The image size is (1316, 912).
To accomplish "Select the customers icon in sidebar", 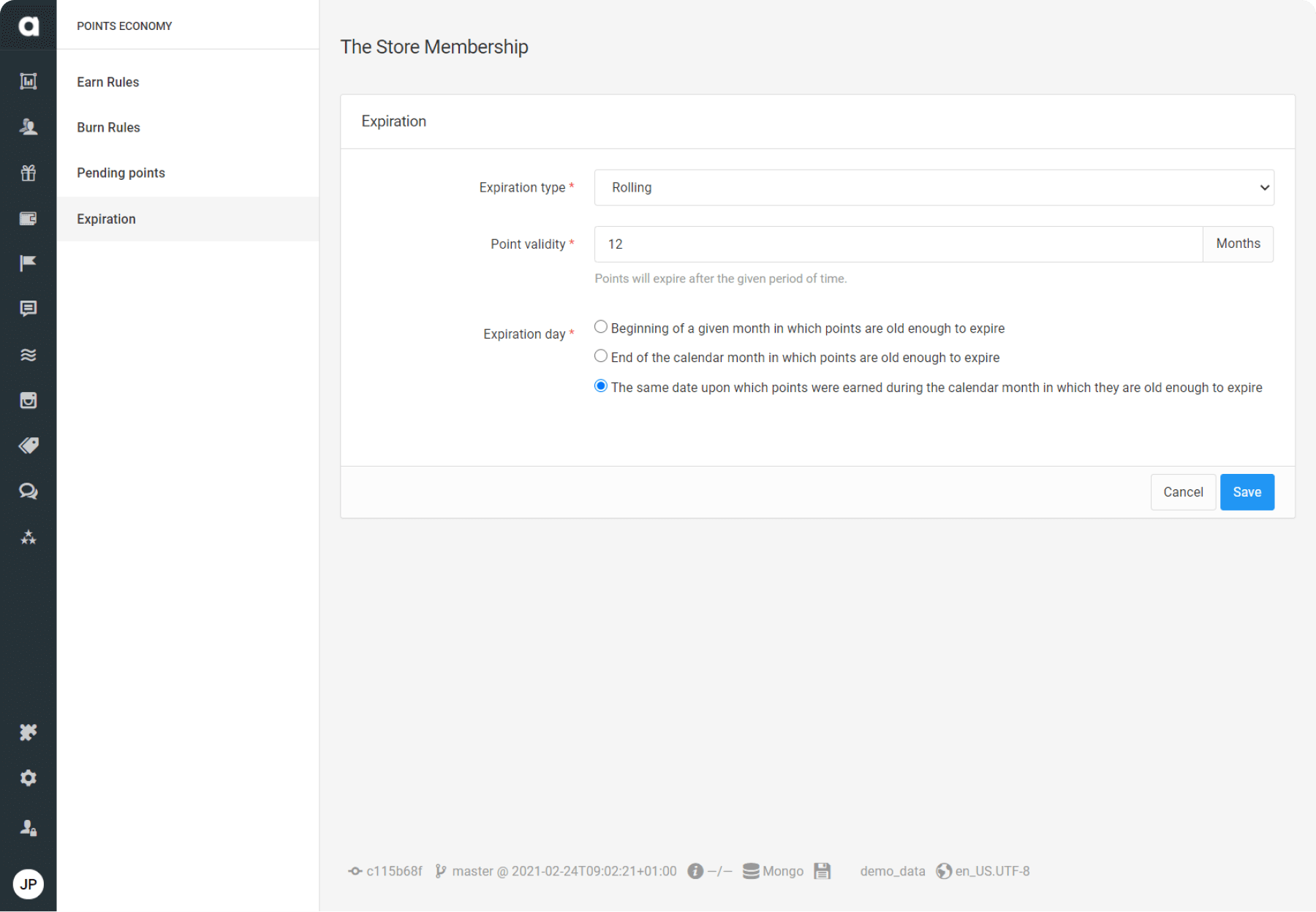I will [28, 127].
